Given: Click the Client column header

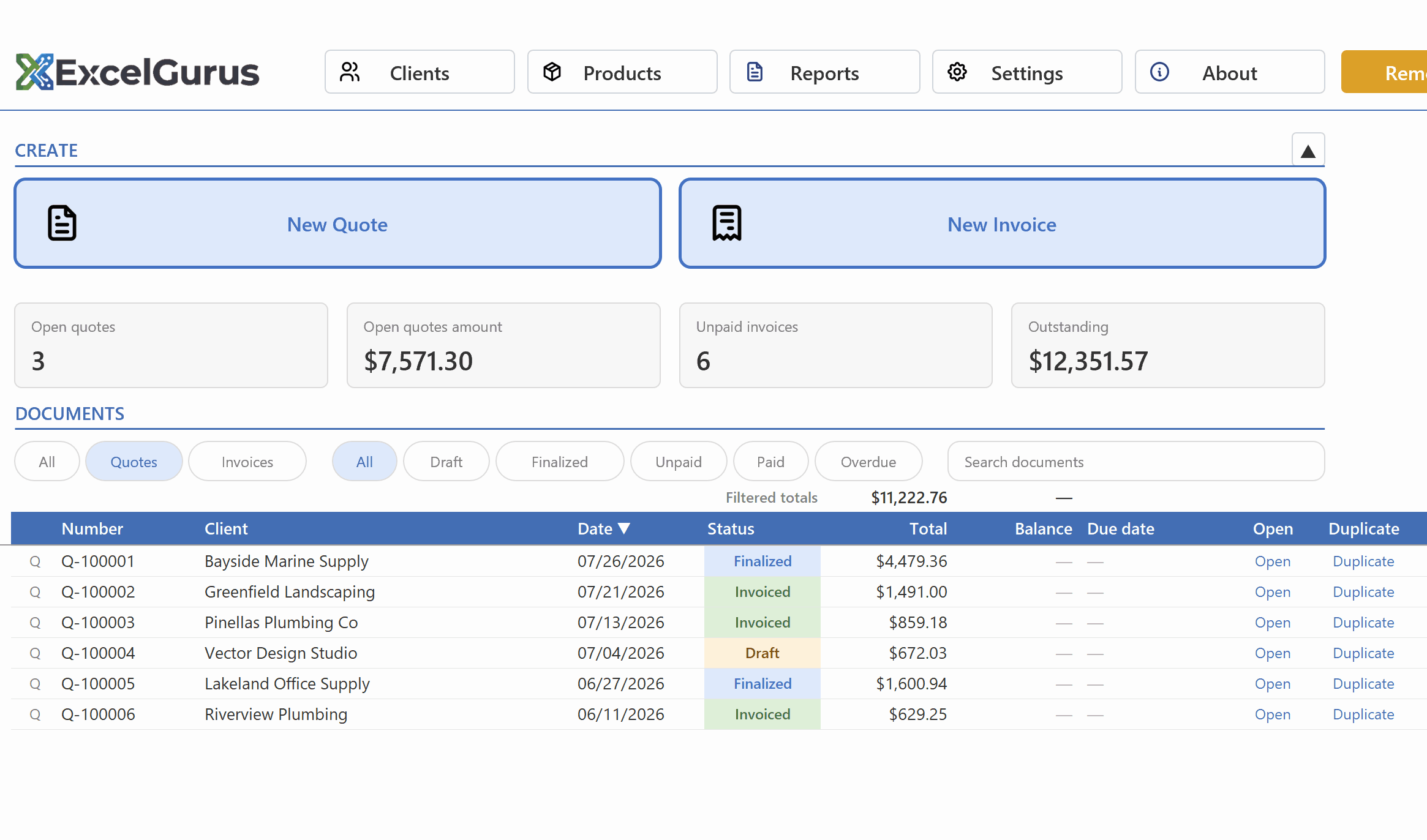Looking at the screenshot, I should [x=226, y=528].
